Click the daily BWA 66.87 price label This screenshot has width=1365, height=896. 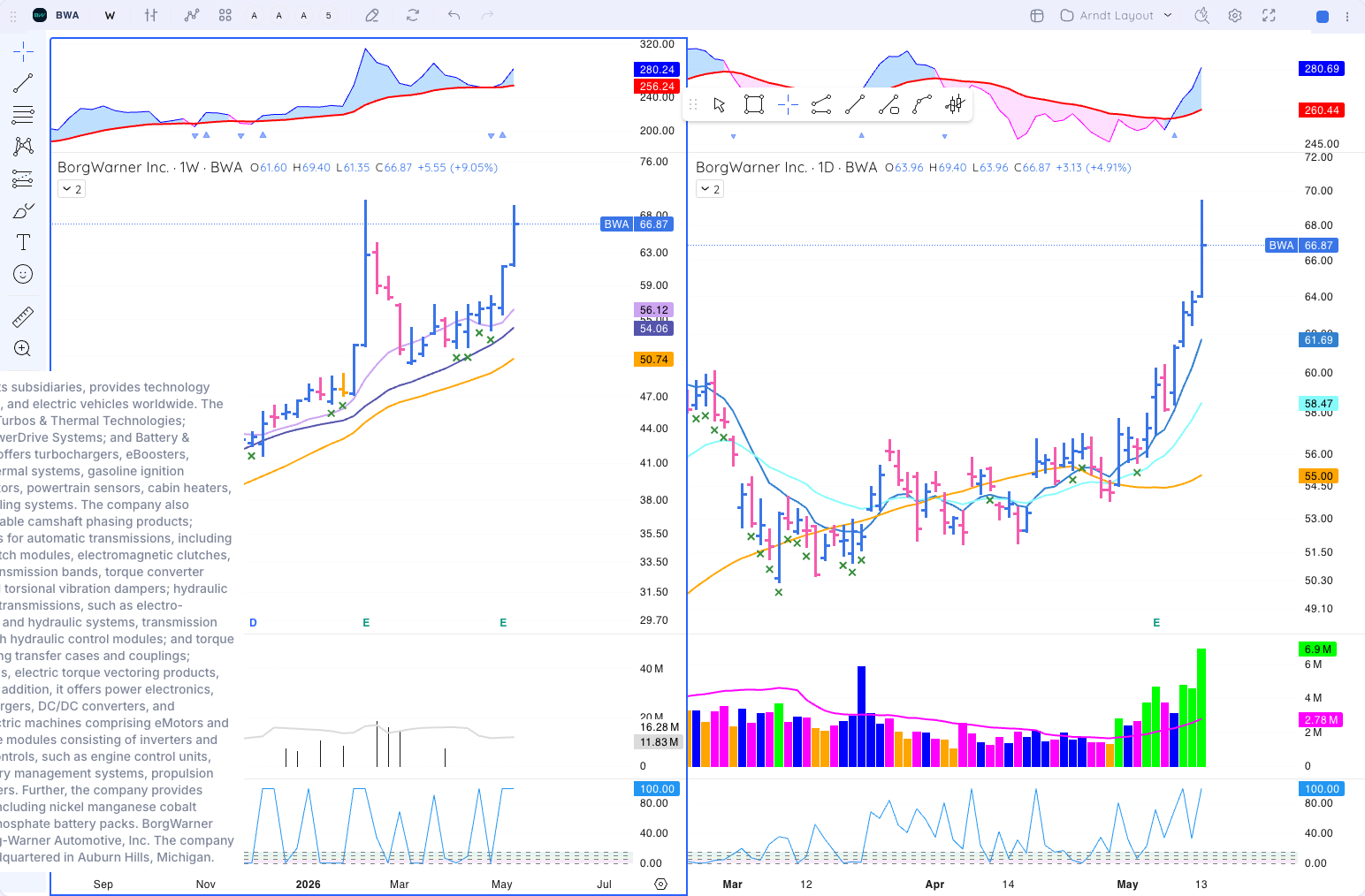pos(1301,246)
